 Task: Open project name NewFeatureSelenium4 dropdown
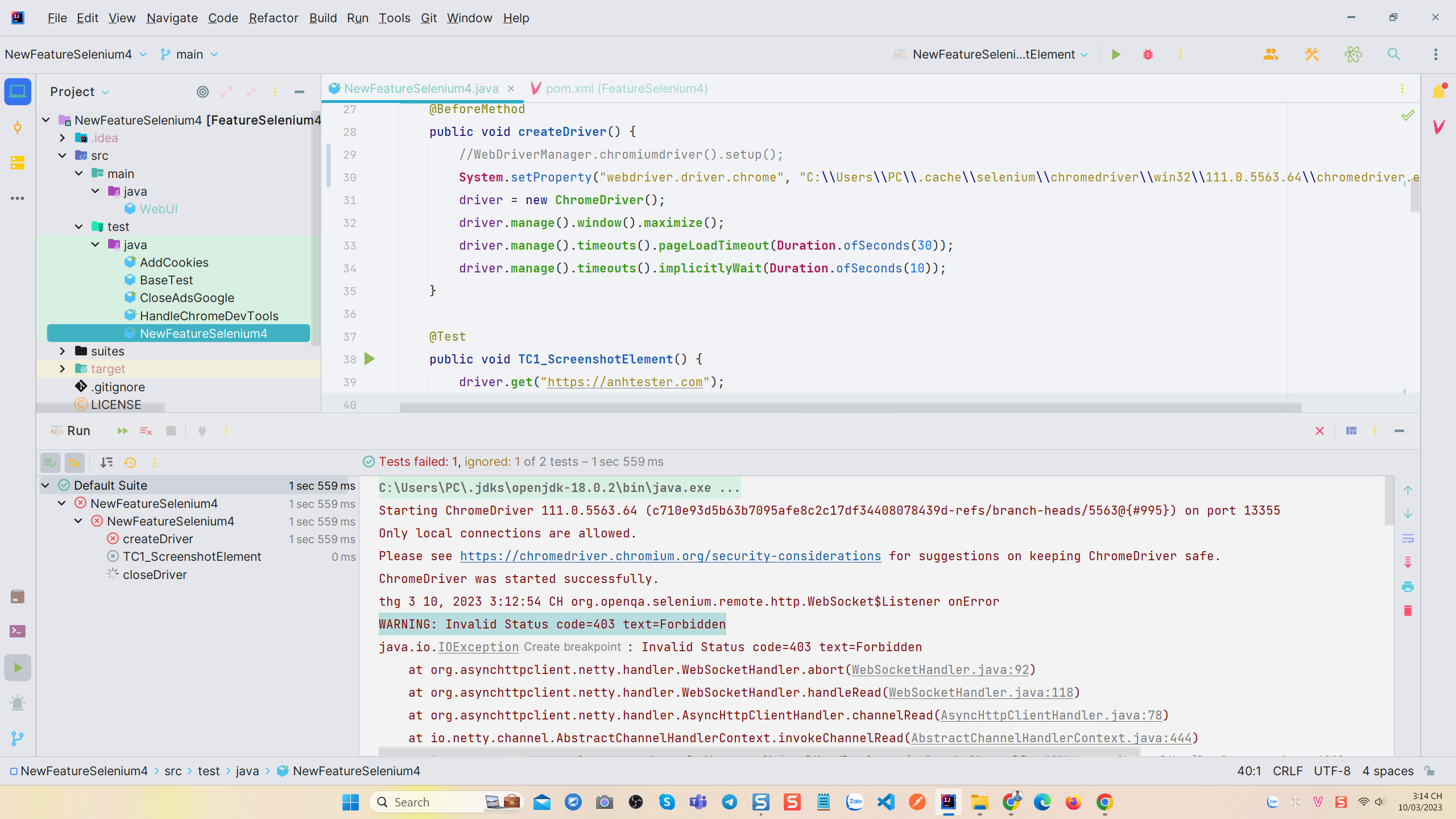[x=76, y=55]
